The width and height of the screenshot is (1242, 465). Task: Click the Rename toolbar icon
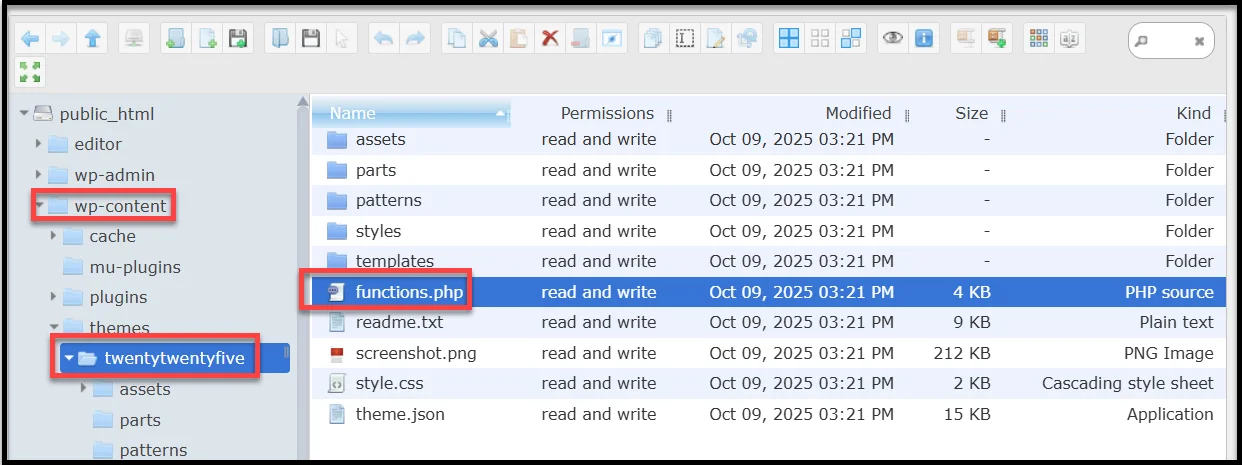point(685,39)
